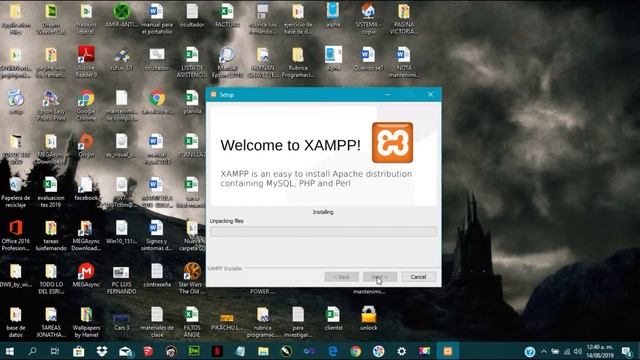This screenshot has height=360, width=640.
Task: Select the LISTA DE ASISTENCIA Excel file
Action: point(192,62)
